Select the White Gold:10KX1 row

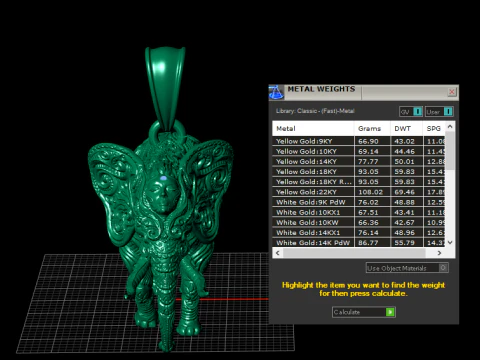pos(359,212)
